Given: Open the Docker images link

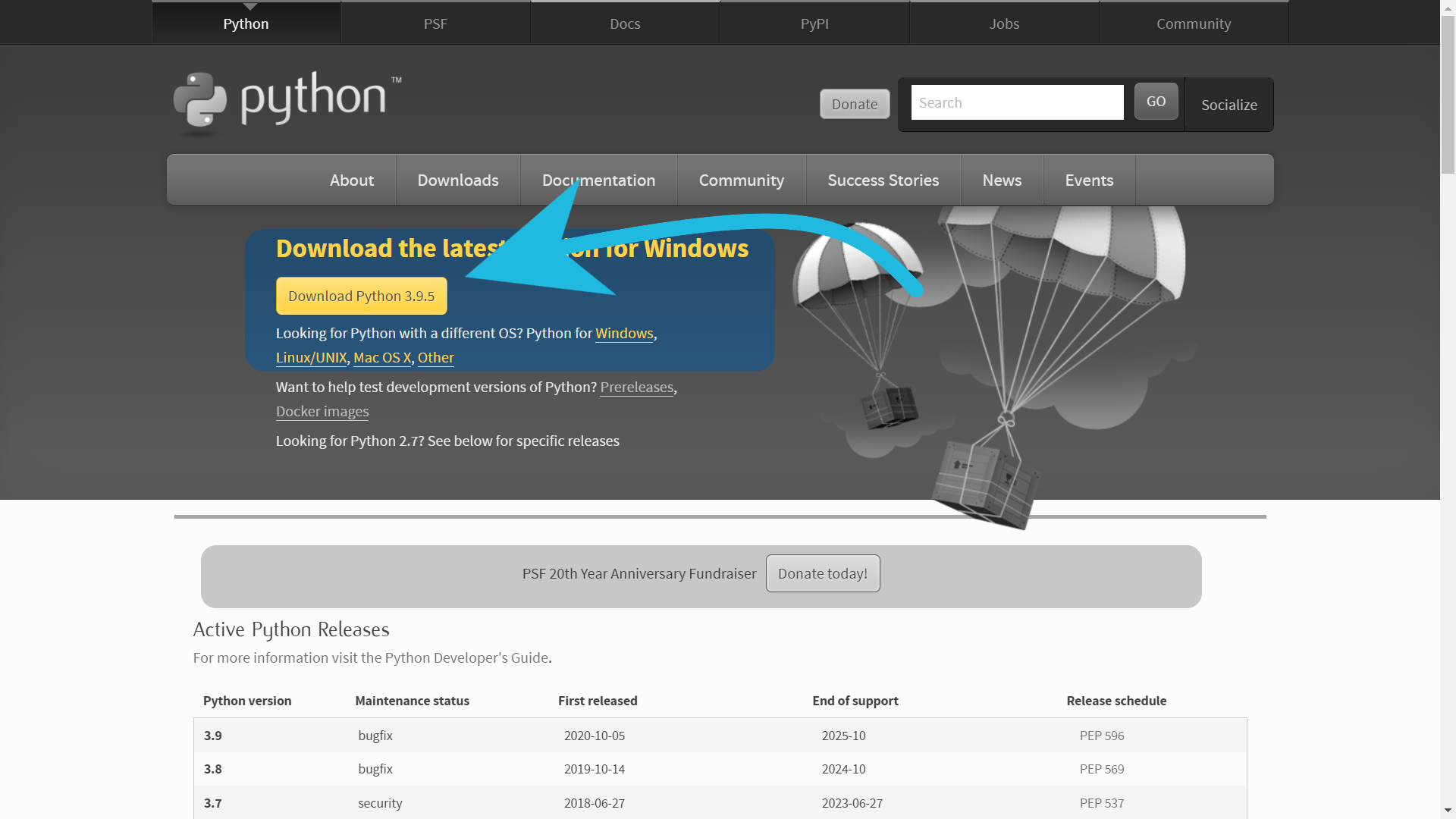Looking at the screenshot, I should pos(322,412).
